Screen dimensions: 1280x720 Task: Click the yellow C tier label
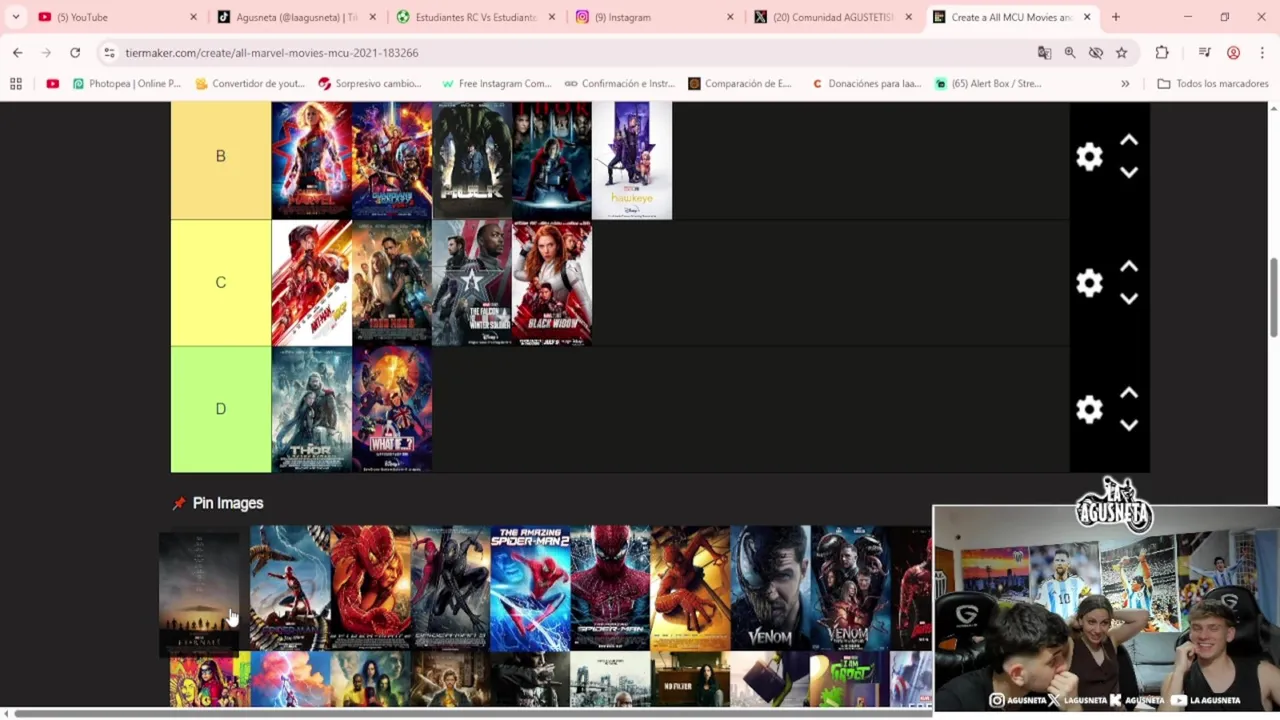tap(221, 283)
